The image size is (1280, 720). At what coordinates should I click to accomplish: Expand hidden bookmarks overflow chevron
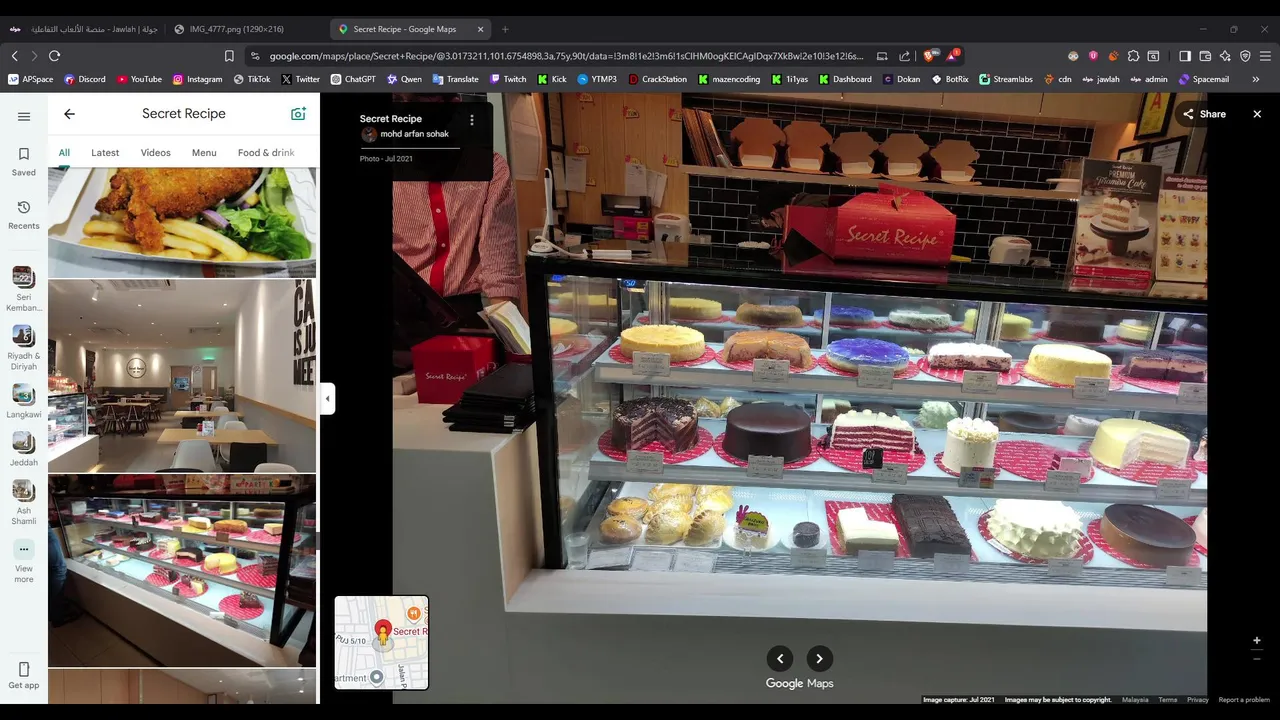click(x=1256, y=79)
